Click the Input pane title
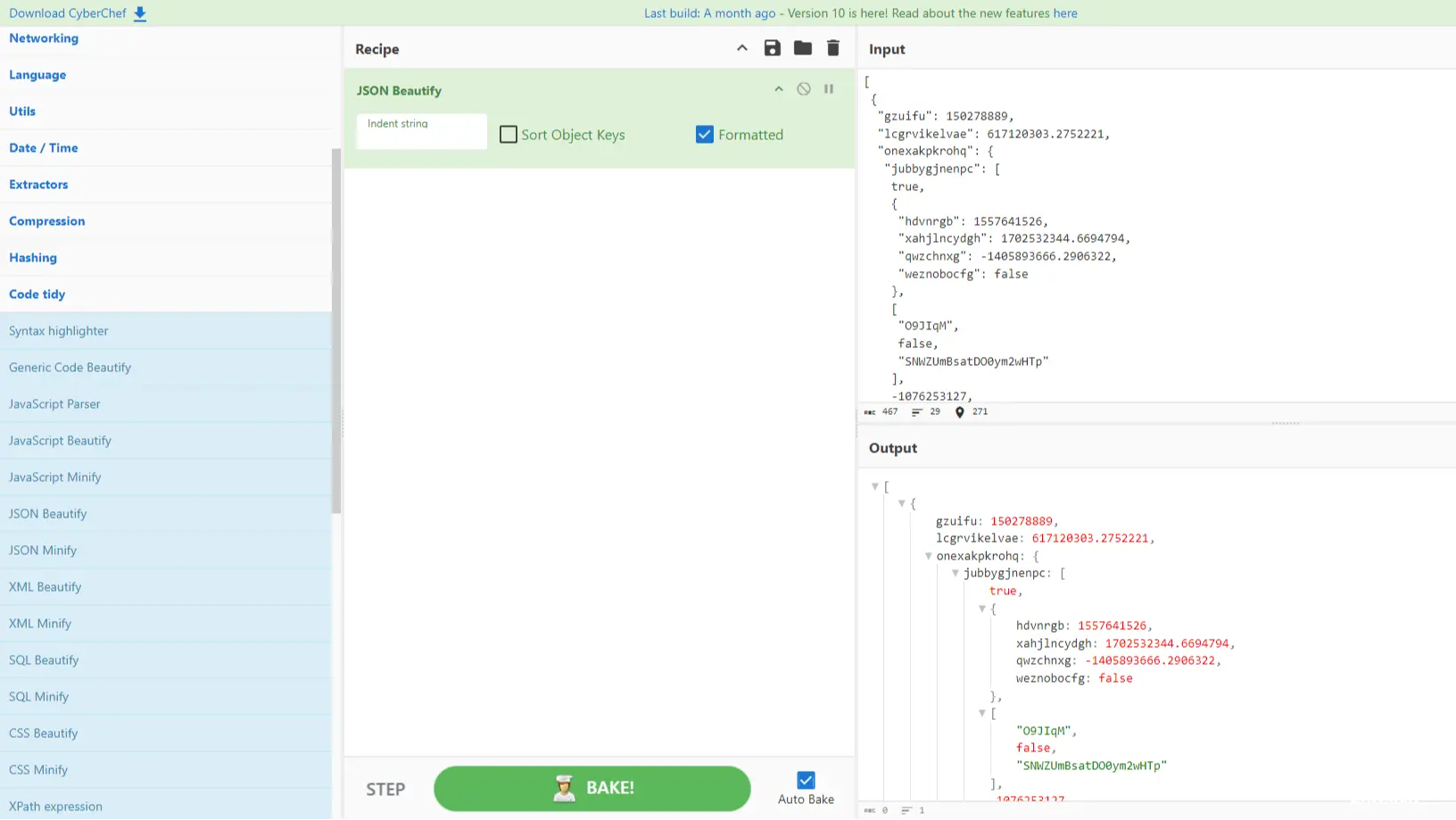This screenshot has height=820, width=1456. click(887, 49)
